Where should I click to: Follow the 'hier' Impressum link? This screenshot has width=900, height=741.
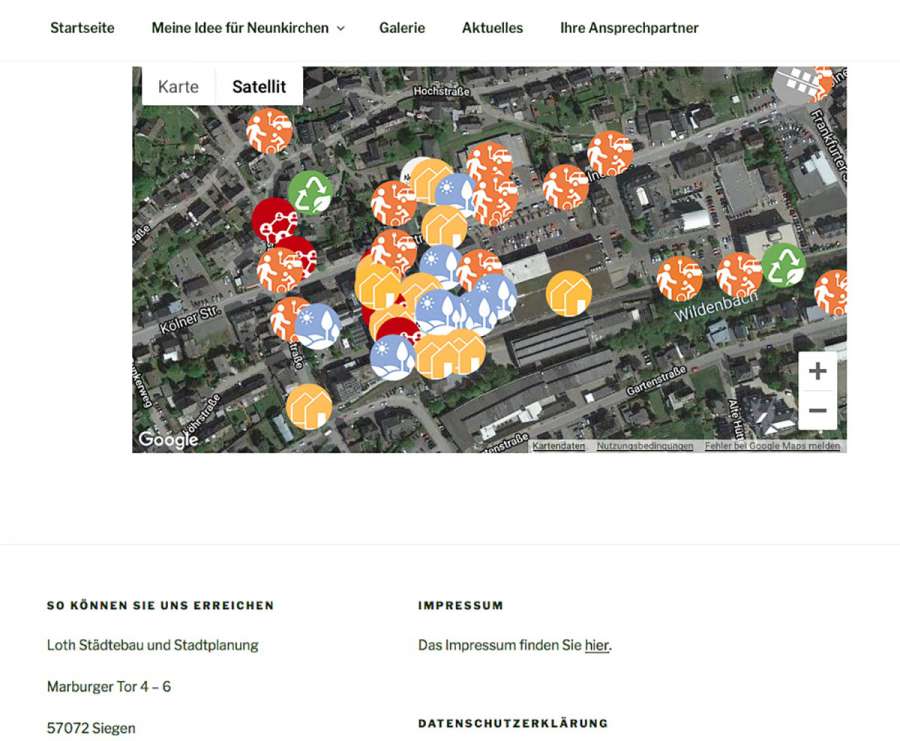coord(596,646)
